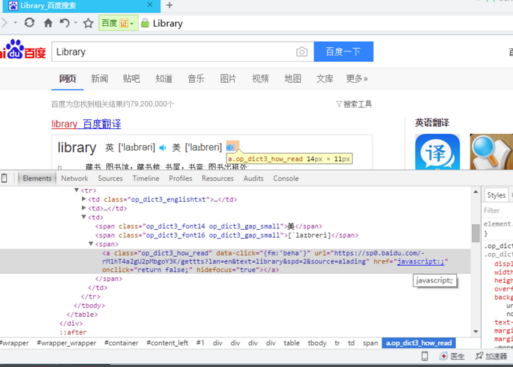Expand the collapsed <td>…</td> node
This screenshot has height=367, width=513.
pos(84,208)
